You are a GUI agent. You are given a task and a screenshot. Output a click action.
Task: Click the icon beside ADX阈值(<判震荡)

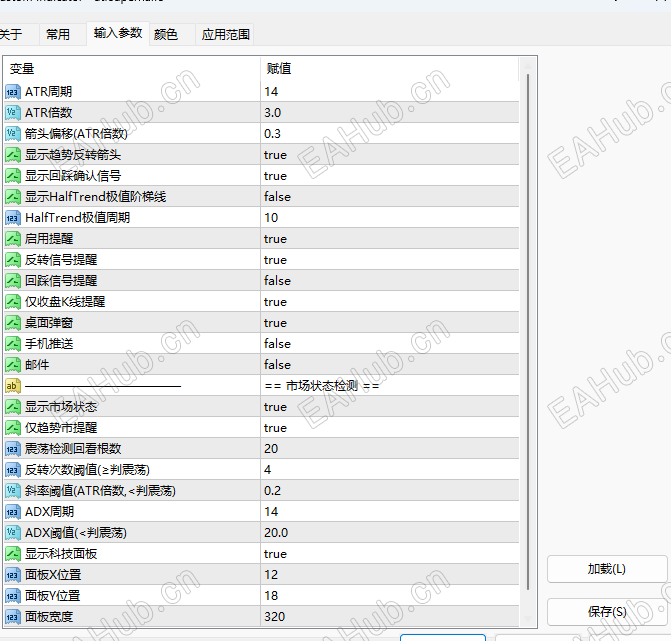pos(13,533)
